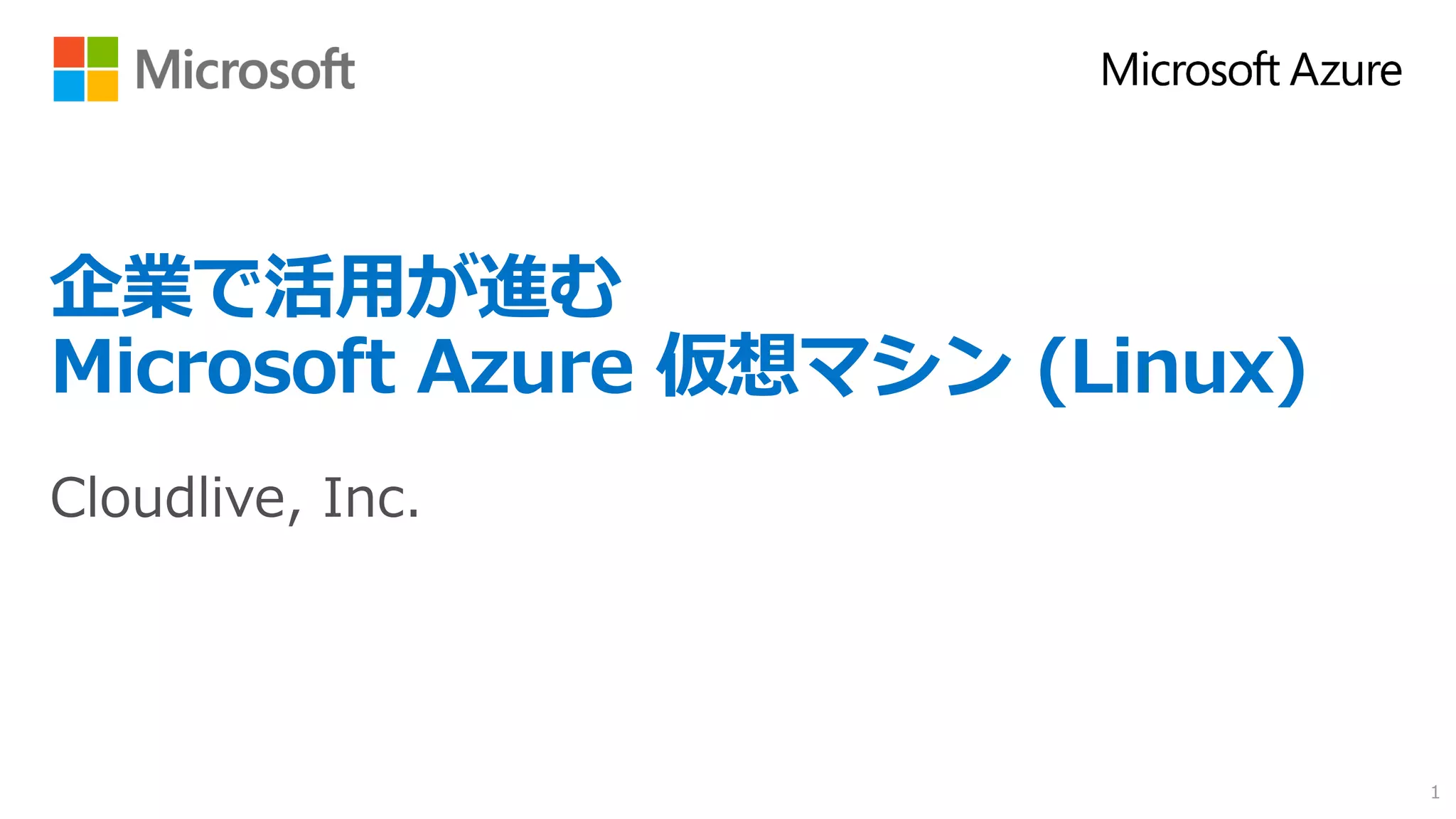The width and height of the screenshot is (1456, 819).
Task: Click the Inc. text in subtitle
Action: tap(370, 498)
